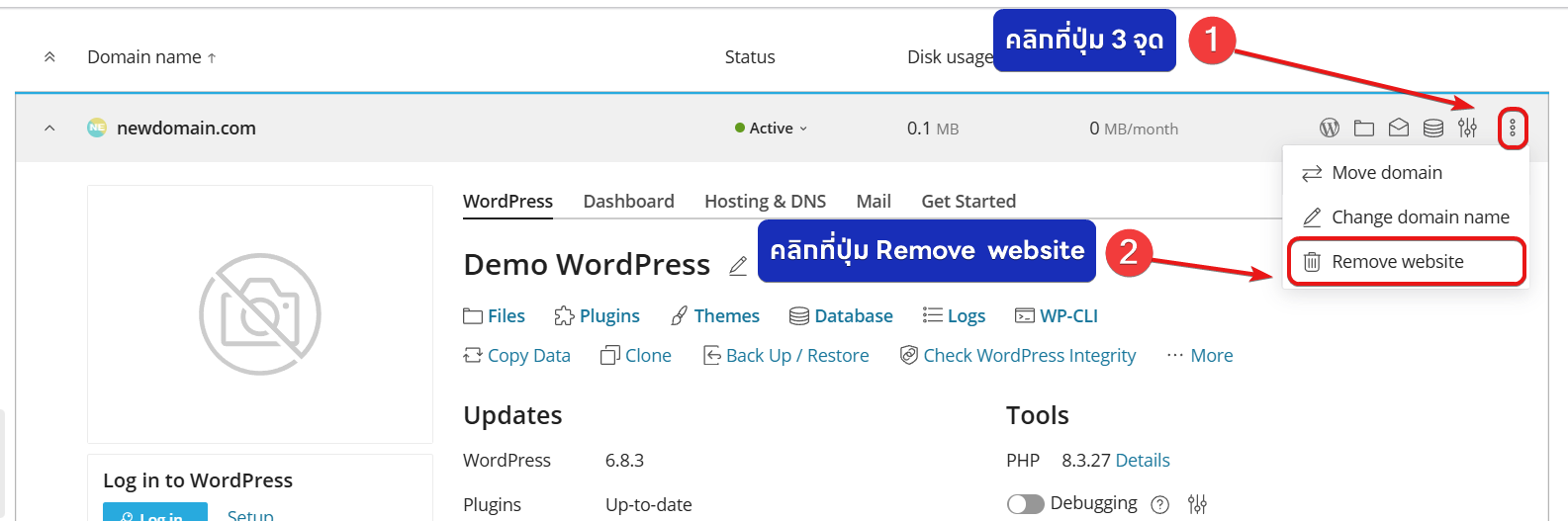
Task: Switch to the WordPress tab
Action: [x=507, y=201]
